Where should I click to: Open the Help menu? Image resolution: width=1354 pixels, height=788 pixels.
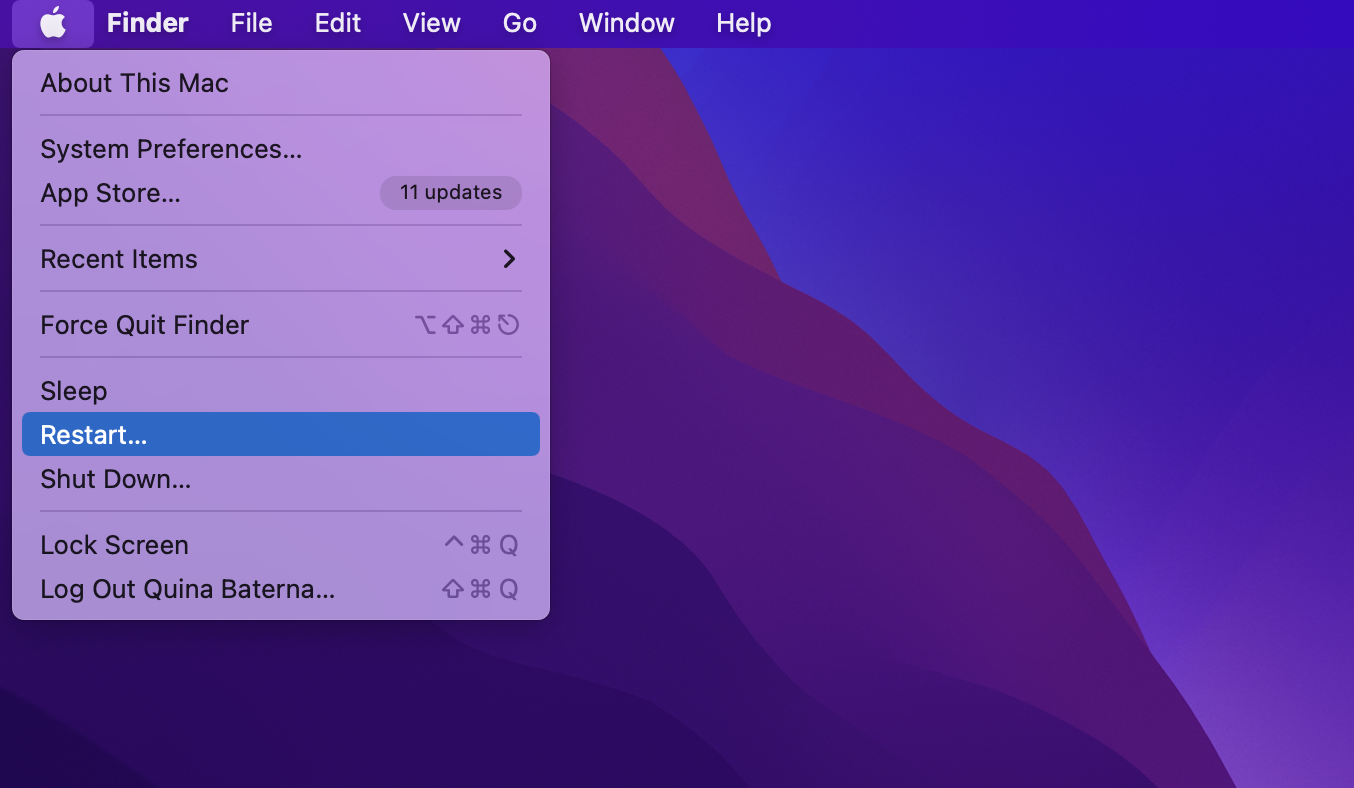(744, 23)
